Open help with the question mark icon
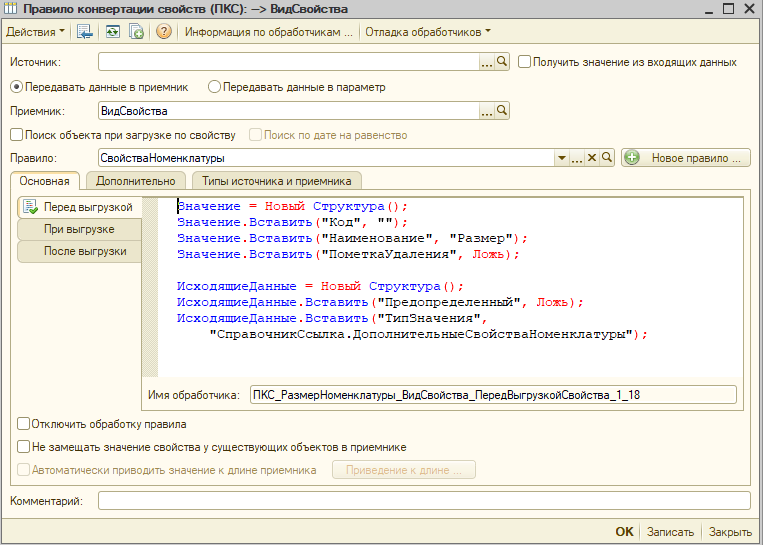The height and width of the screenshot is (545, 763). coord(164,32)
